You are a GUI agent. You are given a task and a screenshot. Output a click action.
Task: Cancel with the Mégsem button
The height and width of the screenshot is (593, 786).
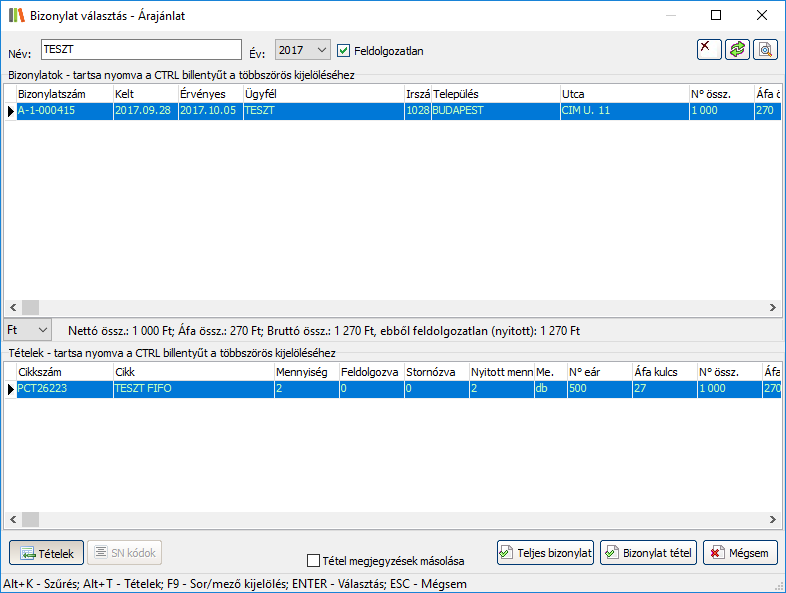[740, 552]
